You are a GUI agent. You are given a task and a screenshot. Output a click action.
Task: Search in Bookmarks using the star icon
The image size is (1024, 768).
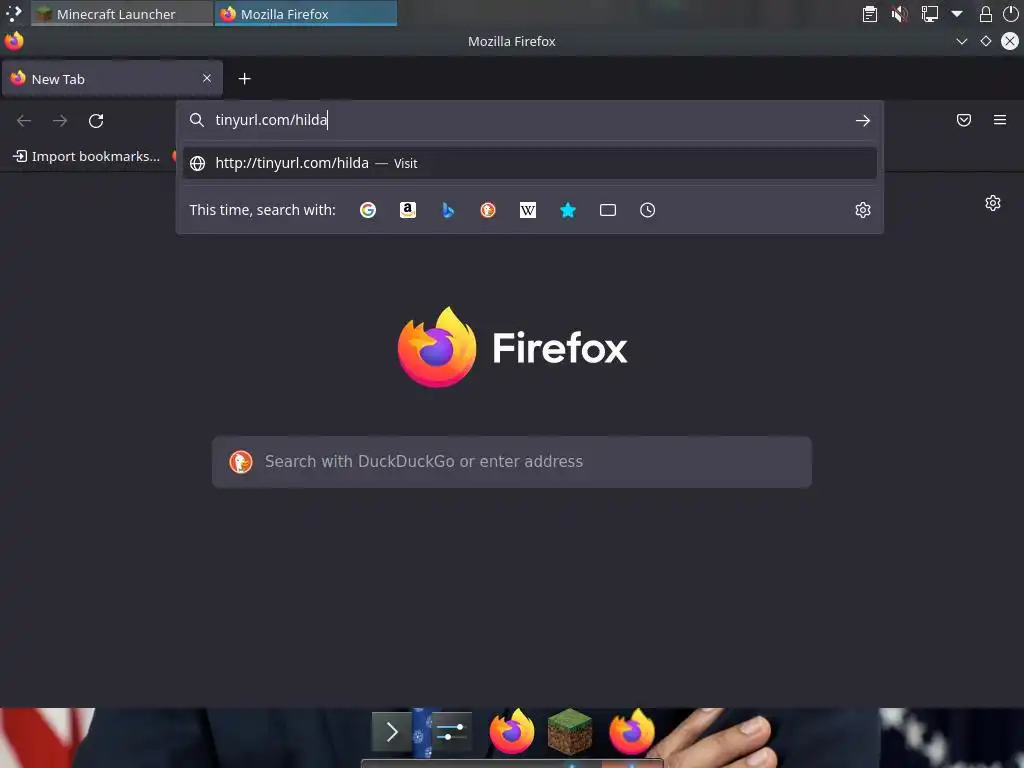pyautogui.click(x=568, y=210)
